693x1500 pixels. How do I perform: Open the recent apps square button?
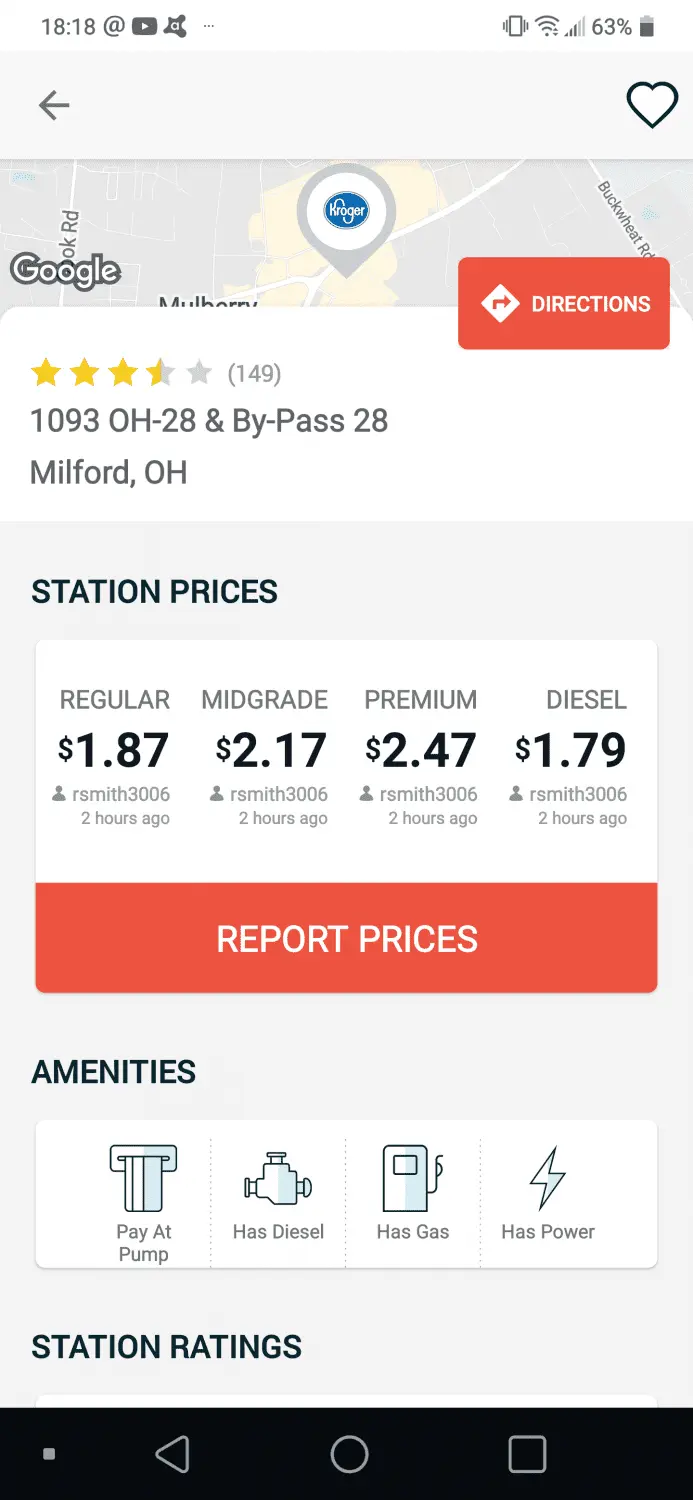(x=527, y=1454)
